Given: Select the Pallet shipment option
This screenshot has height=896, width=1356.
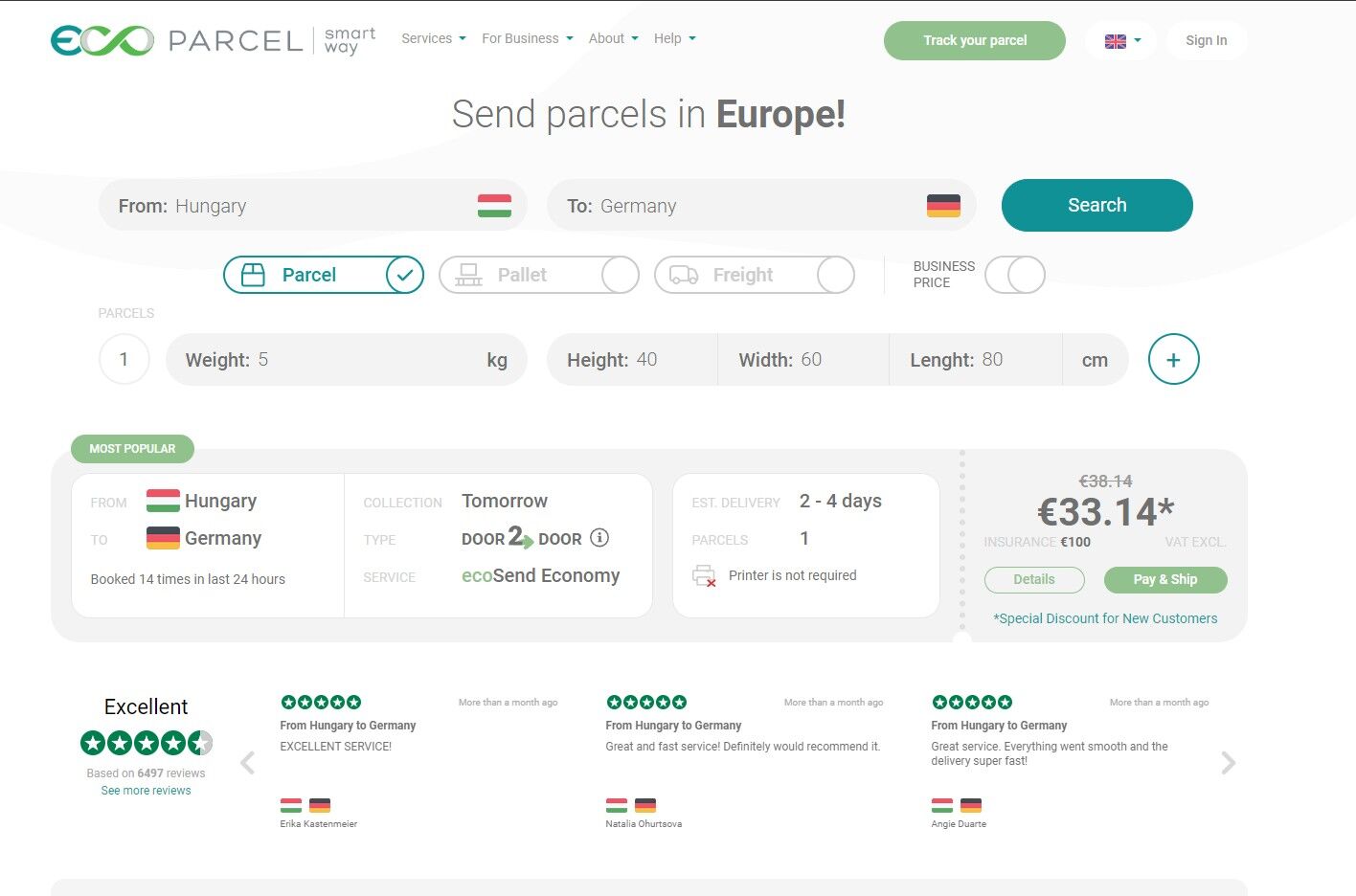Looking at the screenshot, I should pos(539,275).
